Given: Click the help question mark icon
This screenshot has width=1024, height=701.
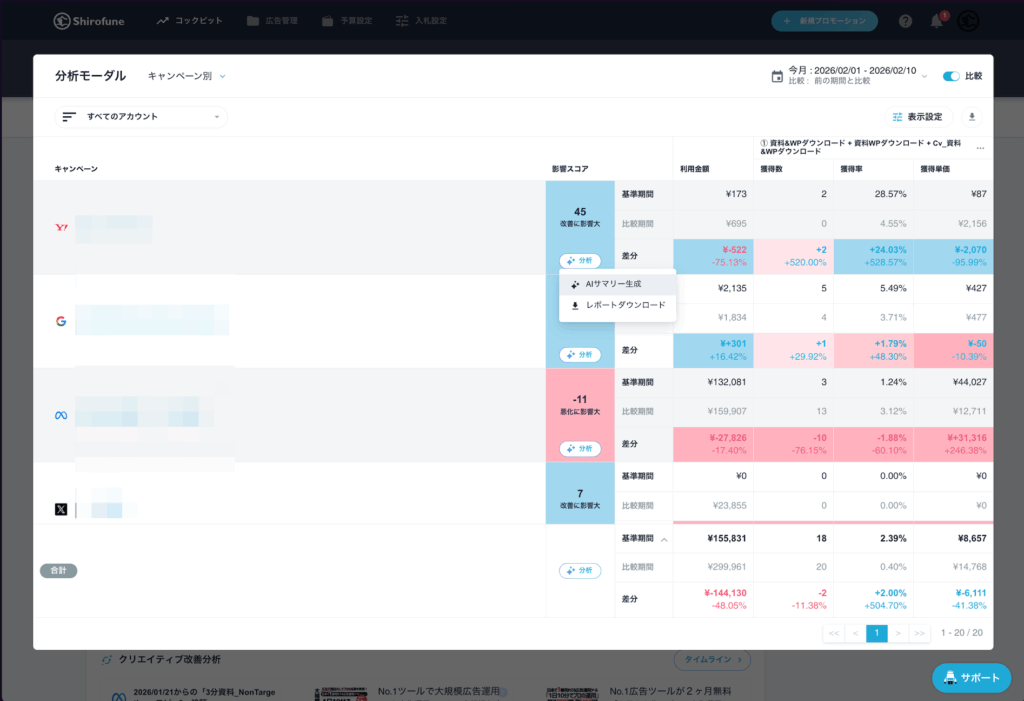Looking at the screenshot, I should [x=905, y=21].
